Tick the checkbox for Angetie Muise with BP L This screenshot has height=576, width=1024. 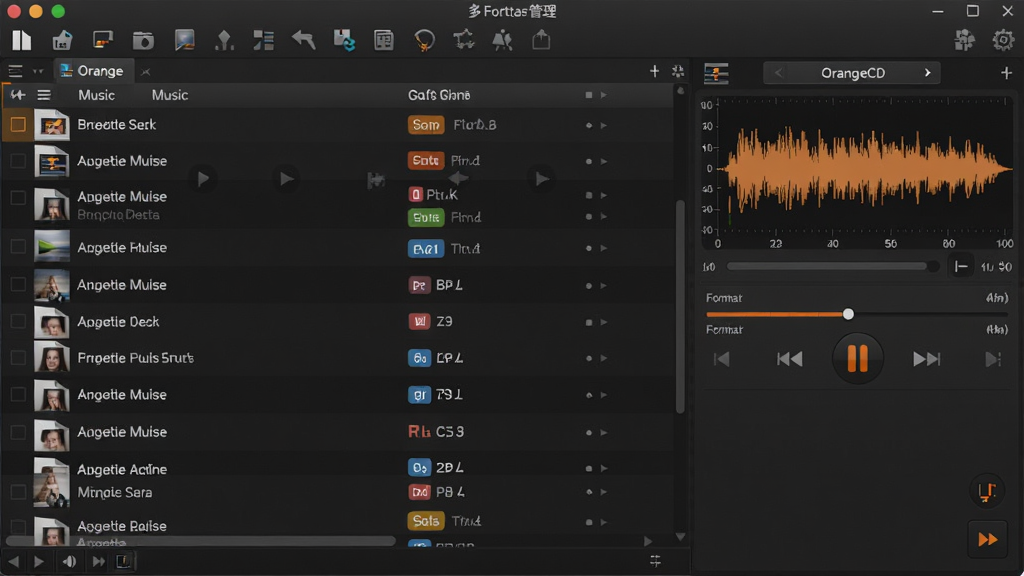pyautogui.click(x=18, y=285)
